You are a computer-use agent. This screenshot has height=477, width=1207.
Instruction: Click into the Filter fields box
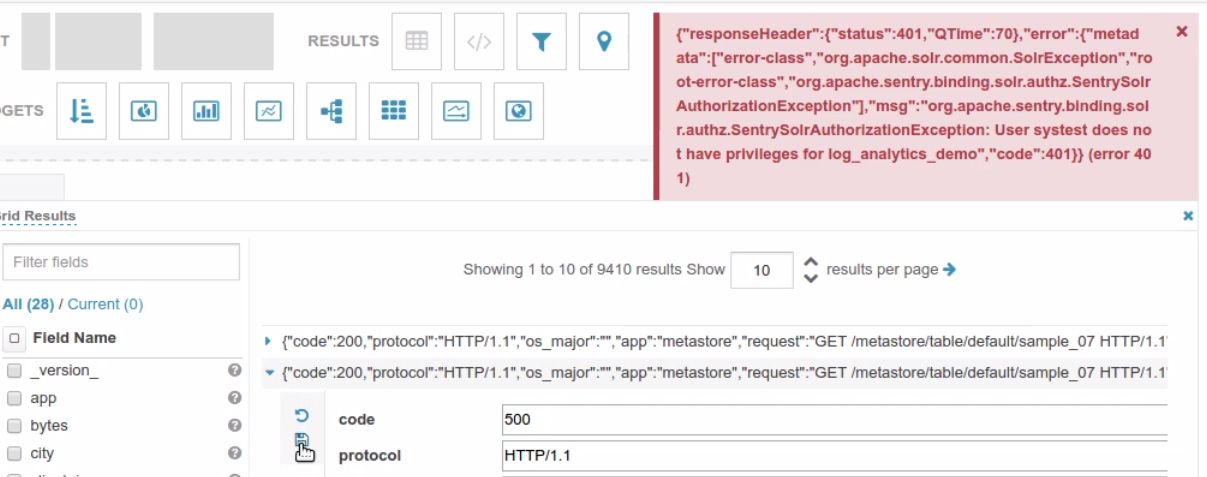point(121,262)
